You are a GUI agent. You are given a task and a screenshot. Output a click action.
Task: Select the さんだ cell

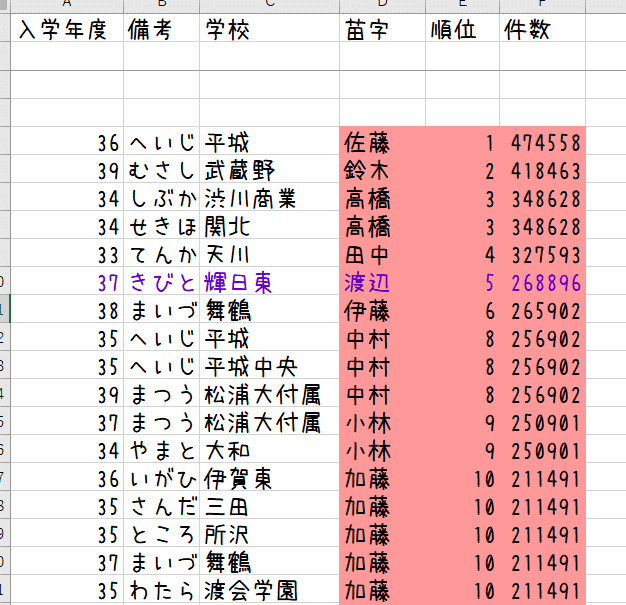161,505
